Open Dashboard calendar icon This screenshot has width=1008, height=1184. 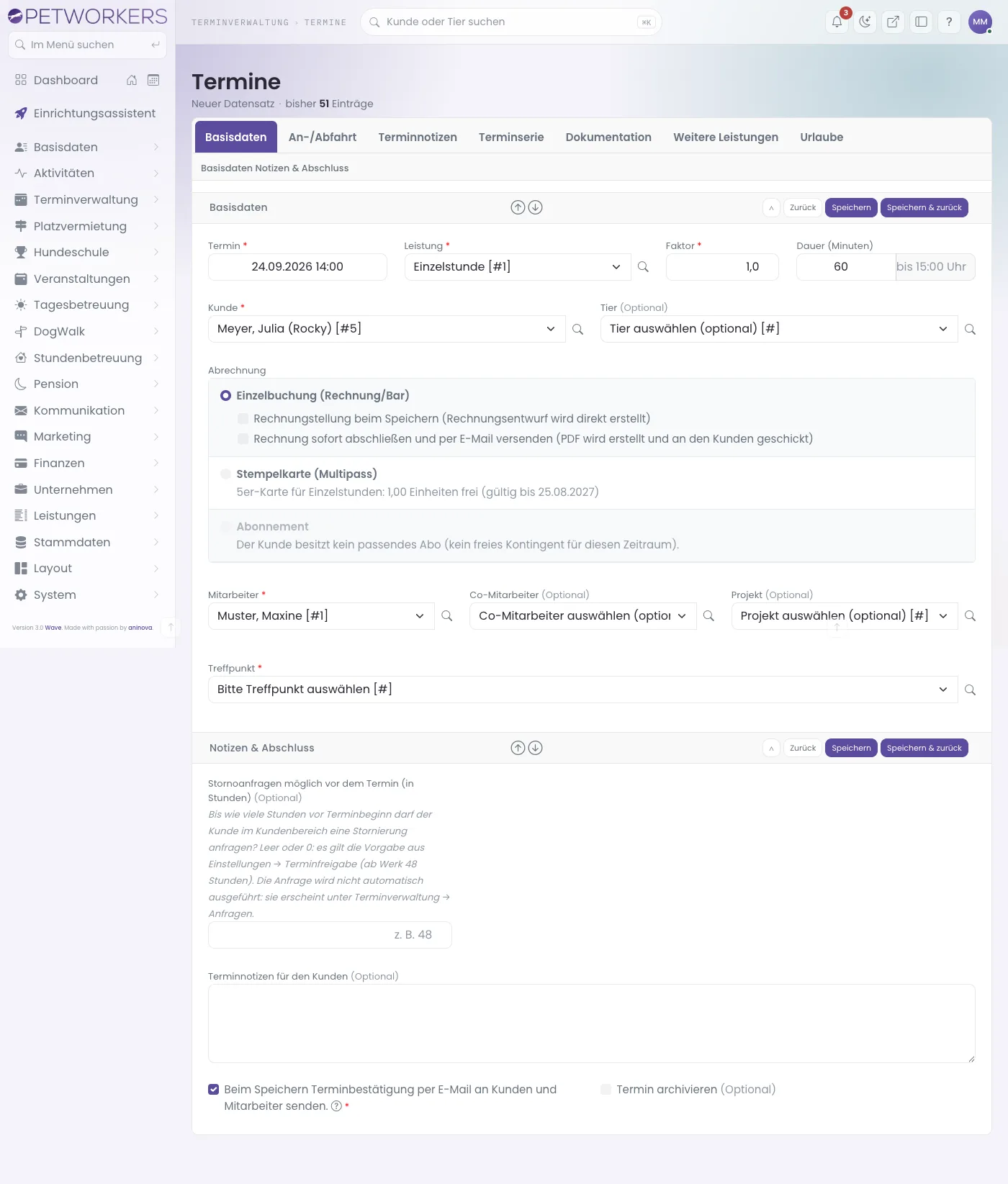pyautogui.click(x=153, y=80)
